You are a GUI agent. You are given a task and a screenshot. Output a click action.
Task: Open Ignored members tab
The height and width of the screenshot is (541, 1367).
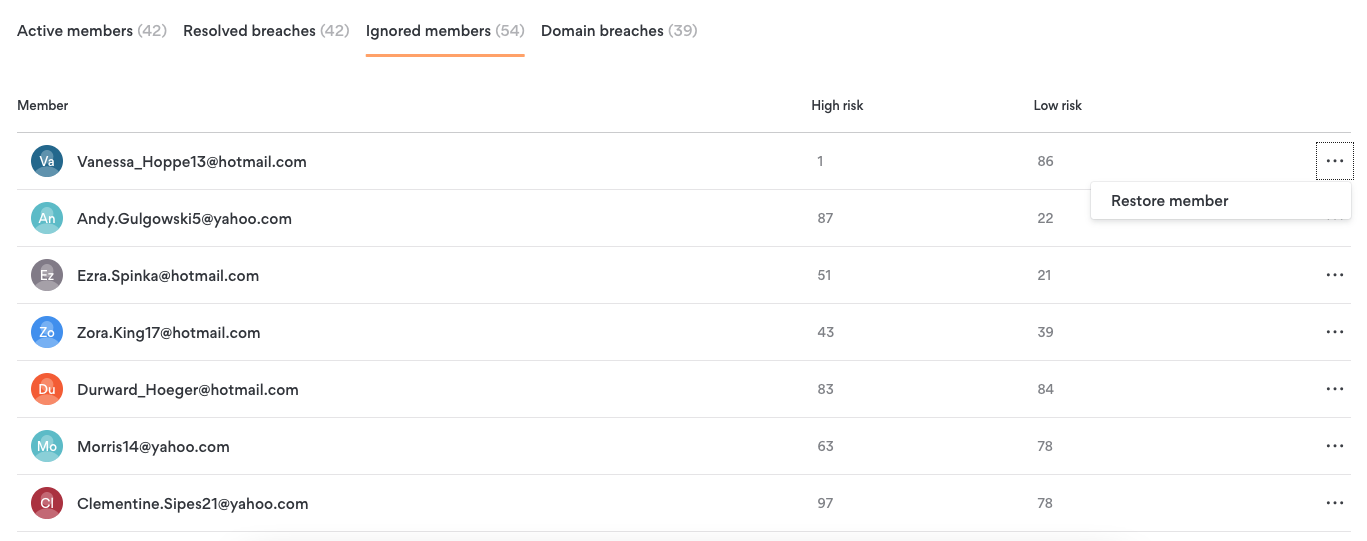(445, 31)
